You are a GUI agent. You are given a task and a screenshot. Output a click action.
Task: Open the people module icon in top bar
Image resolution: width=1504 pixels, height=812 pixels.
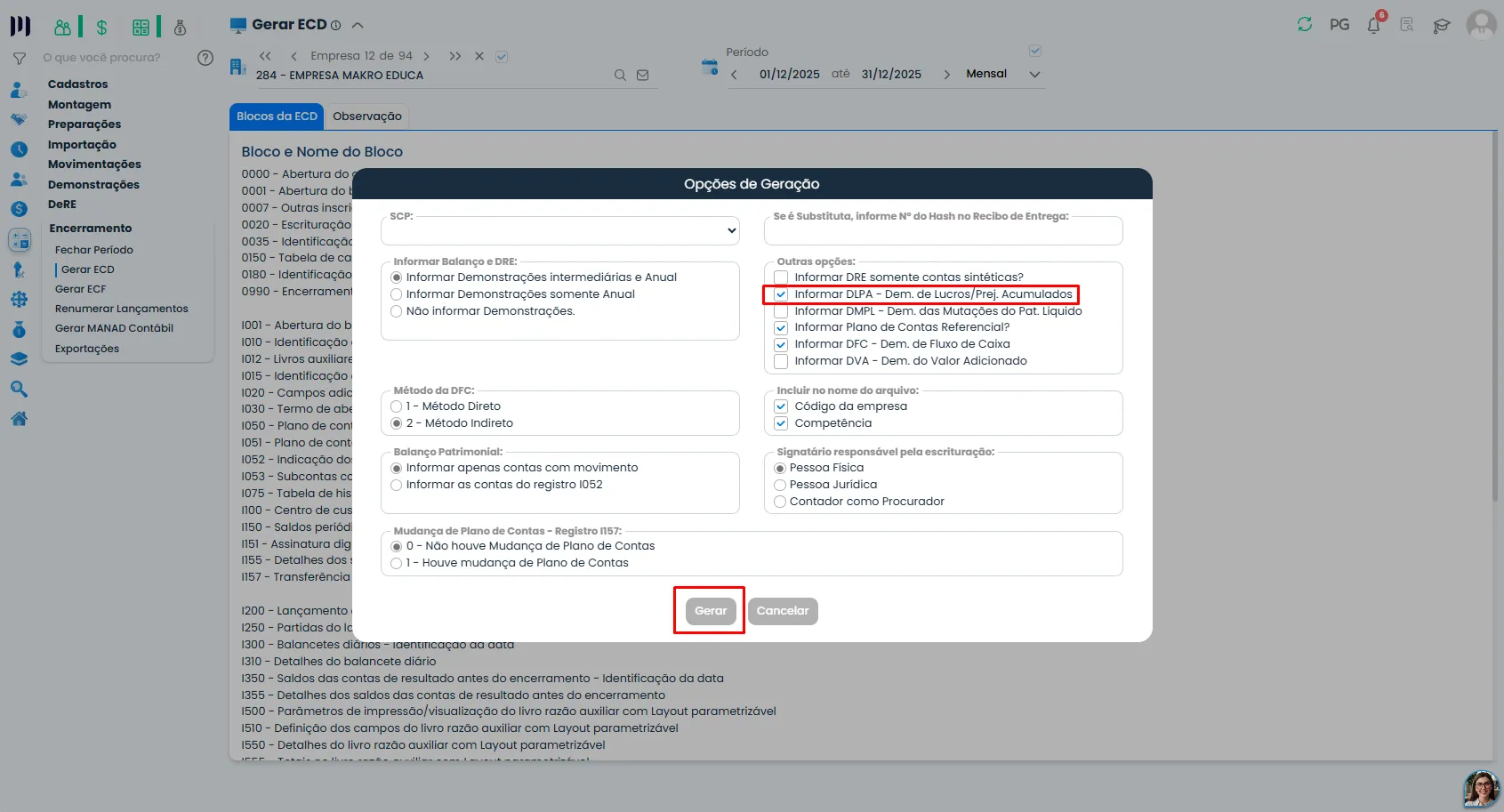62,28
